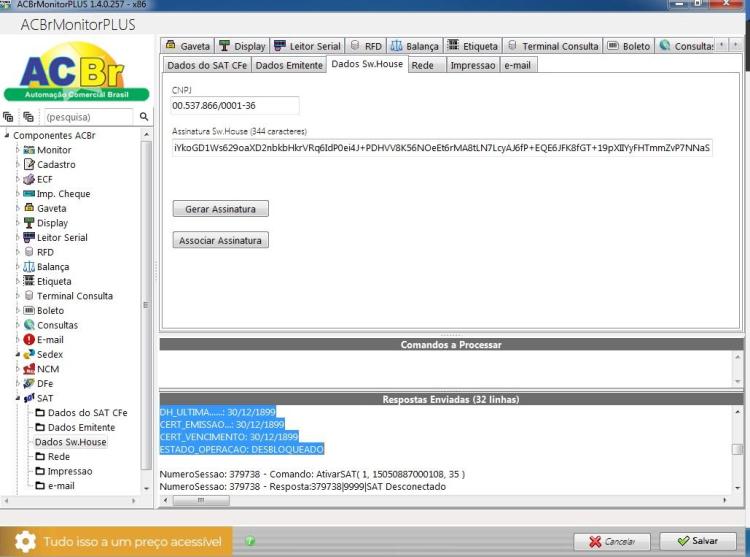Click the ESTADO_OPERACAO: DESBLOQUEADO line

242,449
